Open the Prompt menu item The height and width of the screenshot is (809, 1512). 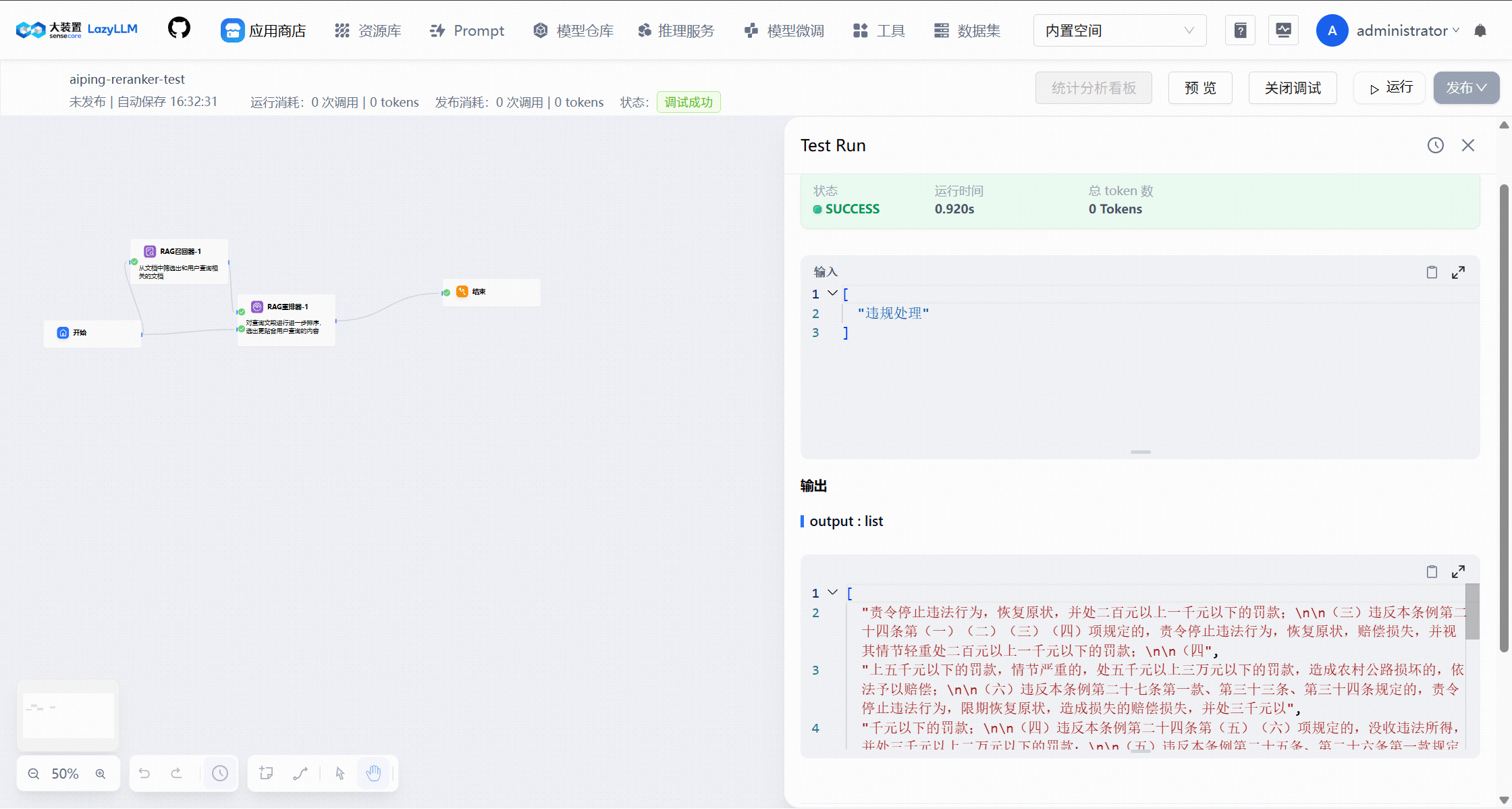click(467, 30)
